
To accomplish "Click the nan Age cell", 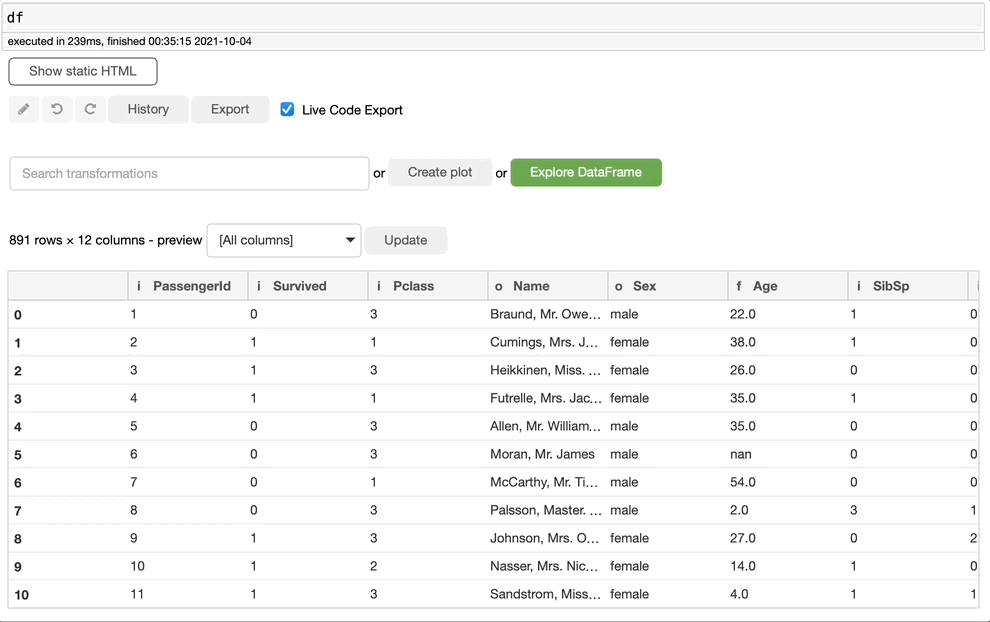I will (741, 454).
